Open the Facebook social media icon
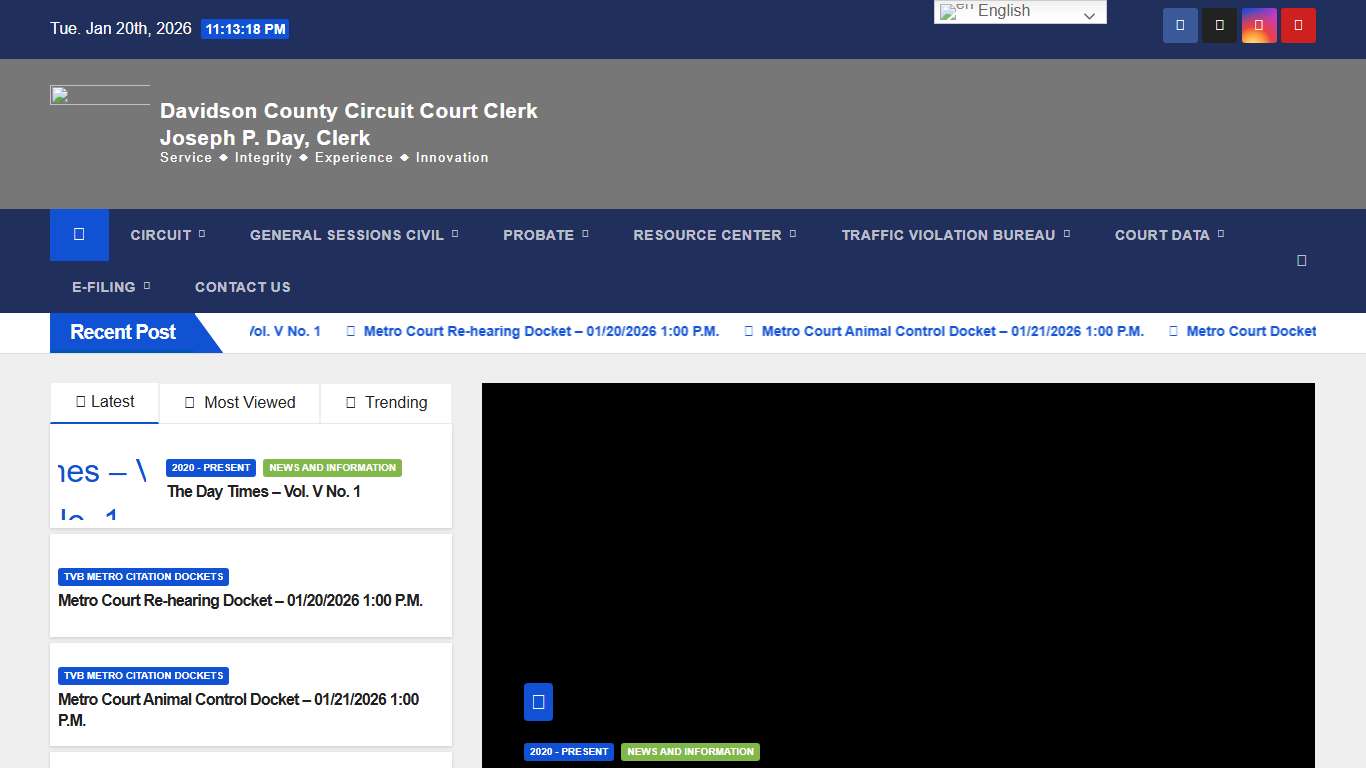Viewport: 1366px width, 768px height. pos(1180,25)
